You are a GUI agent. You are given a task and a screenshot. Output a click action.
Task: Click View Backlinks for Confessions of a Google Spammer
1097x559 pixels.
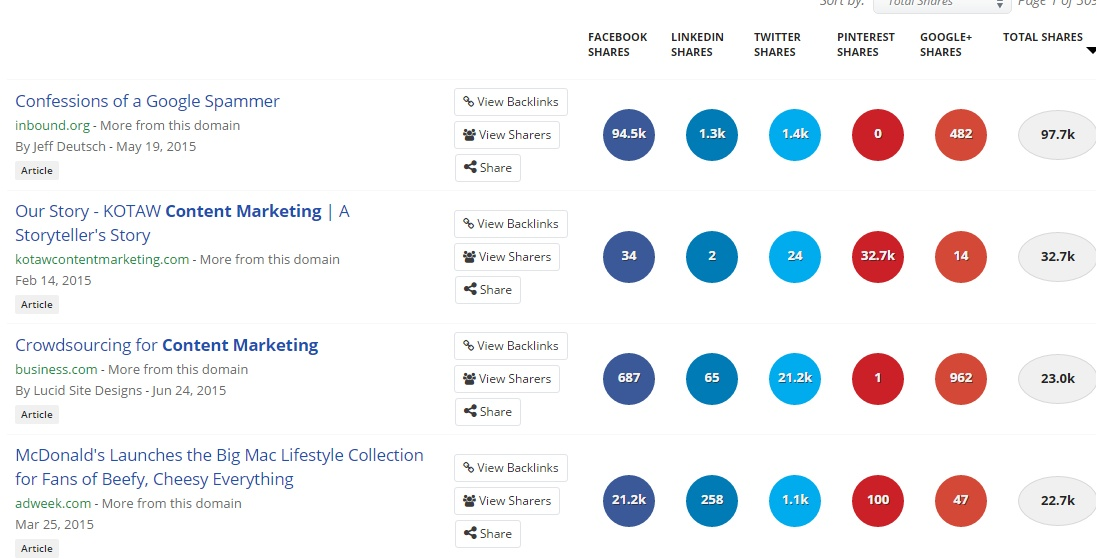coord(511,102)
